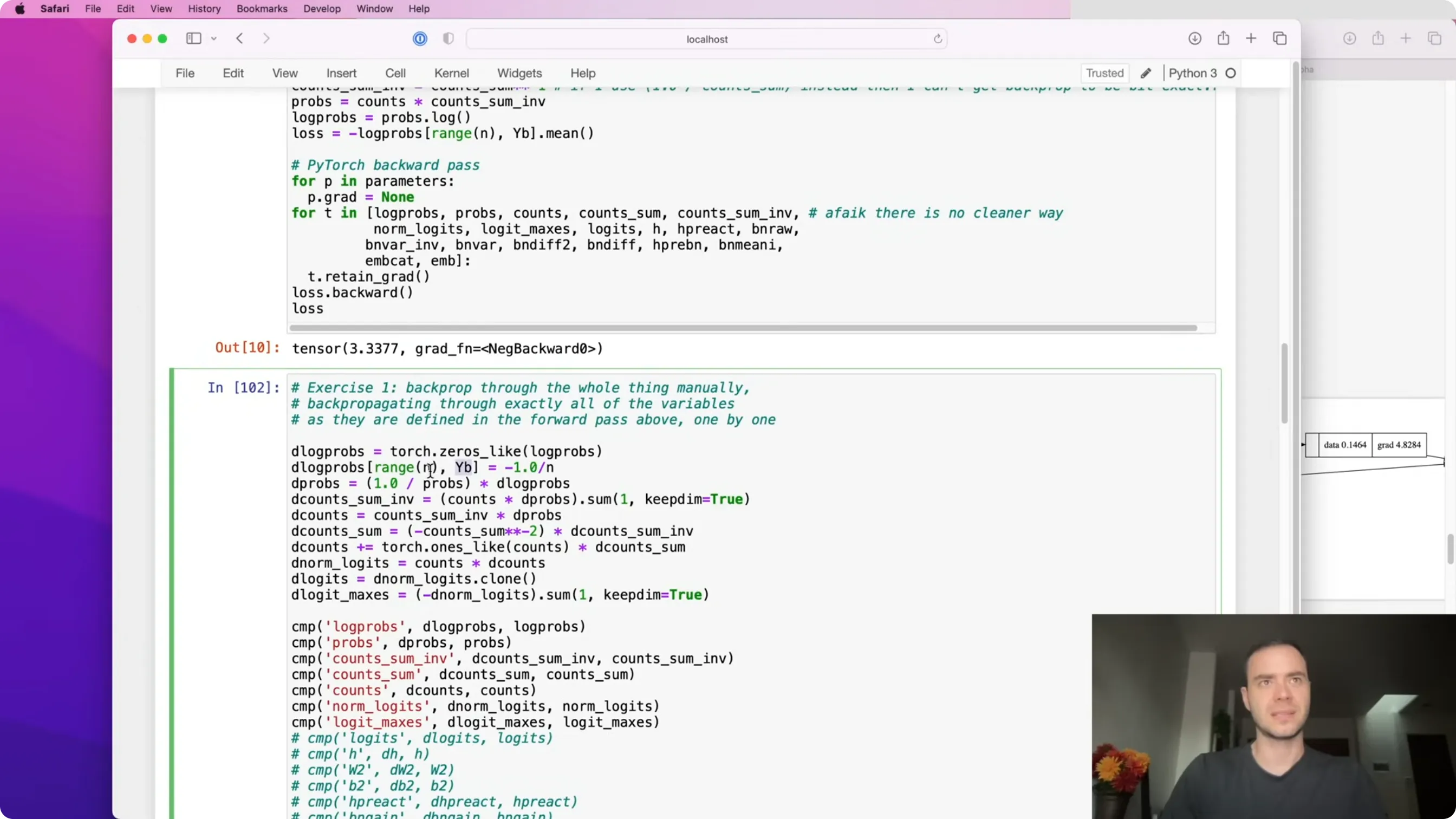1456x819 pixels.
Task: Open the Jupyter File menu
Action: [185, 73]
